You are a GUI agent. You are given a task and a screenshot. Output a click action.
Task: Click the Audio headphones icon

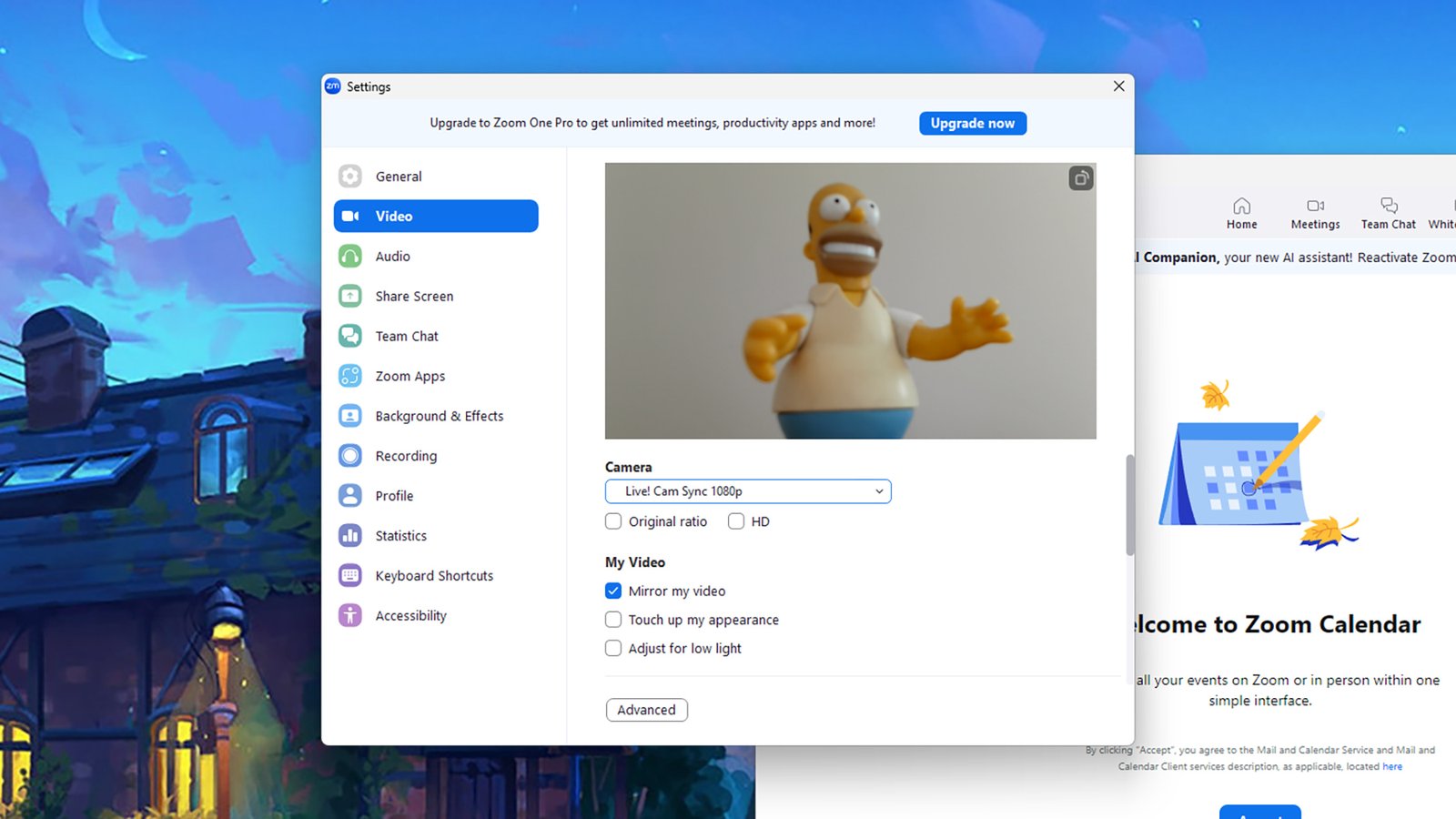350,257
